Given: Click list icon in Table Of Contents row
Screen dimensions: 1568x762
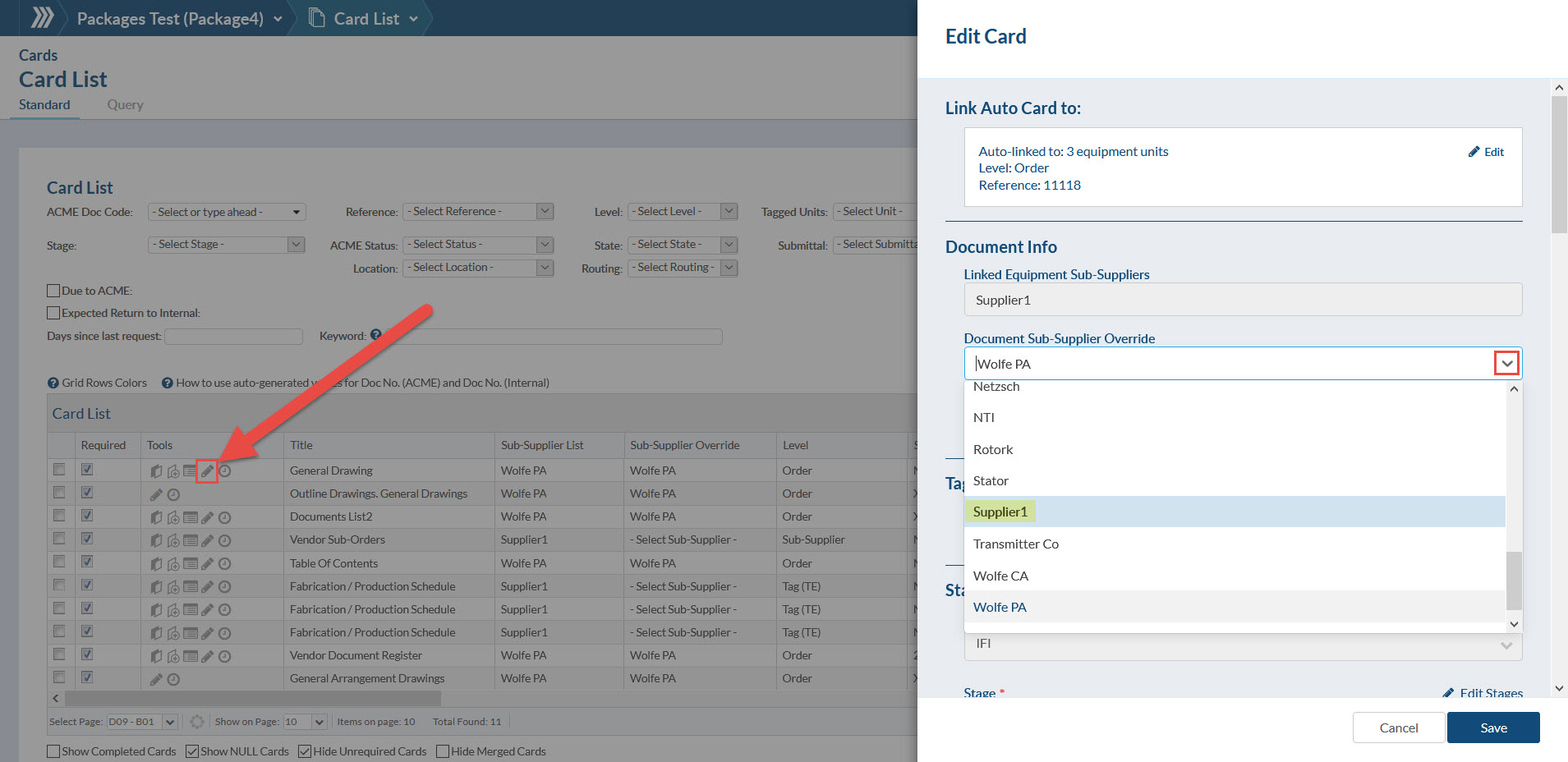Looking at the screenshot, I should 190,564.
